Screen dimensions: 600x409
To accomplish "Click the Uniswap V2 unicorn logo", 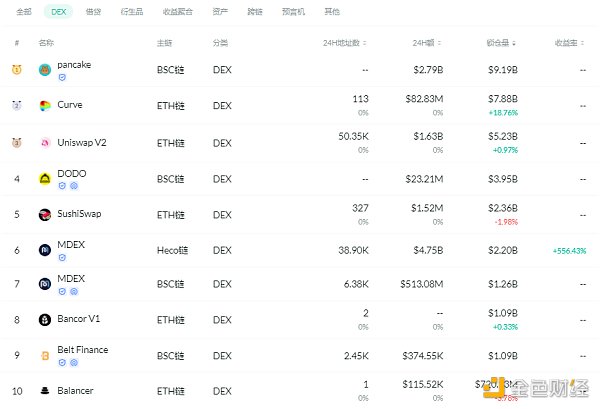I will coord(45,142).
